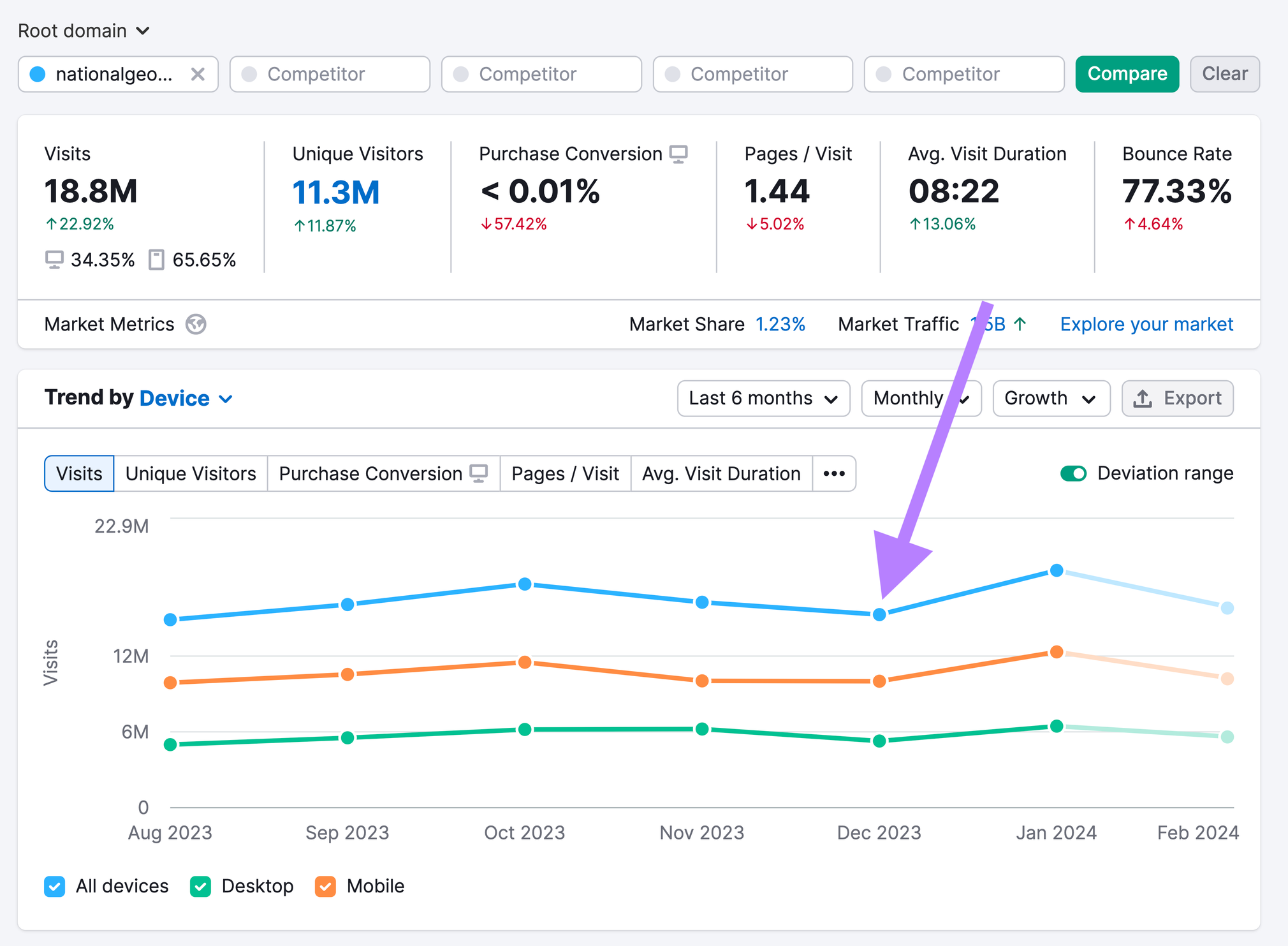Screen dimensions: 1288x946
Task: Click the Market Traffic up arrow icon
Action: (x=1020, y=324)
